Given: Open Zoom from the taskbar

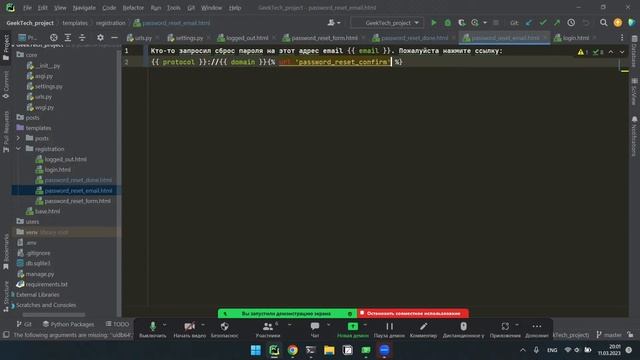Looking at the screenshot, I should click(x=384, y=350).
